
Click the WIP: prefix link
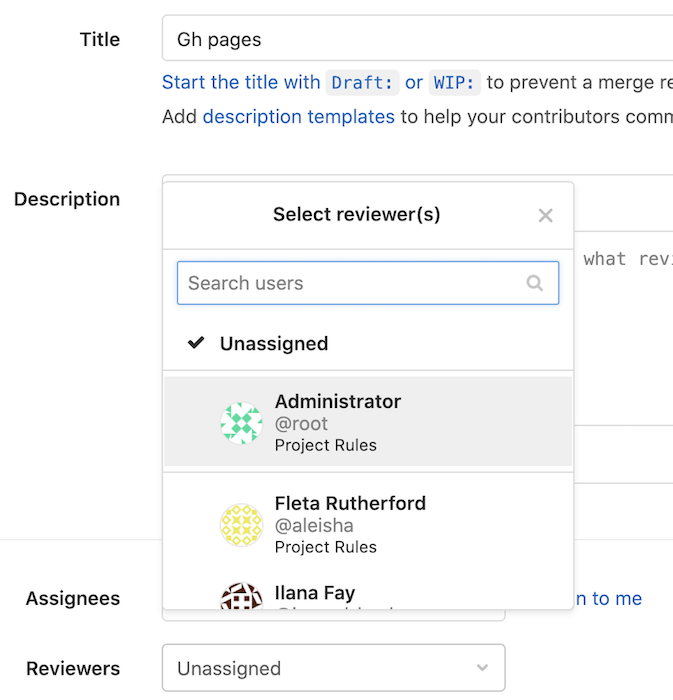click(455, 82)
